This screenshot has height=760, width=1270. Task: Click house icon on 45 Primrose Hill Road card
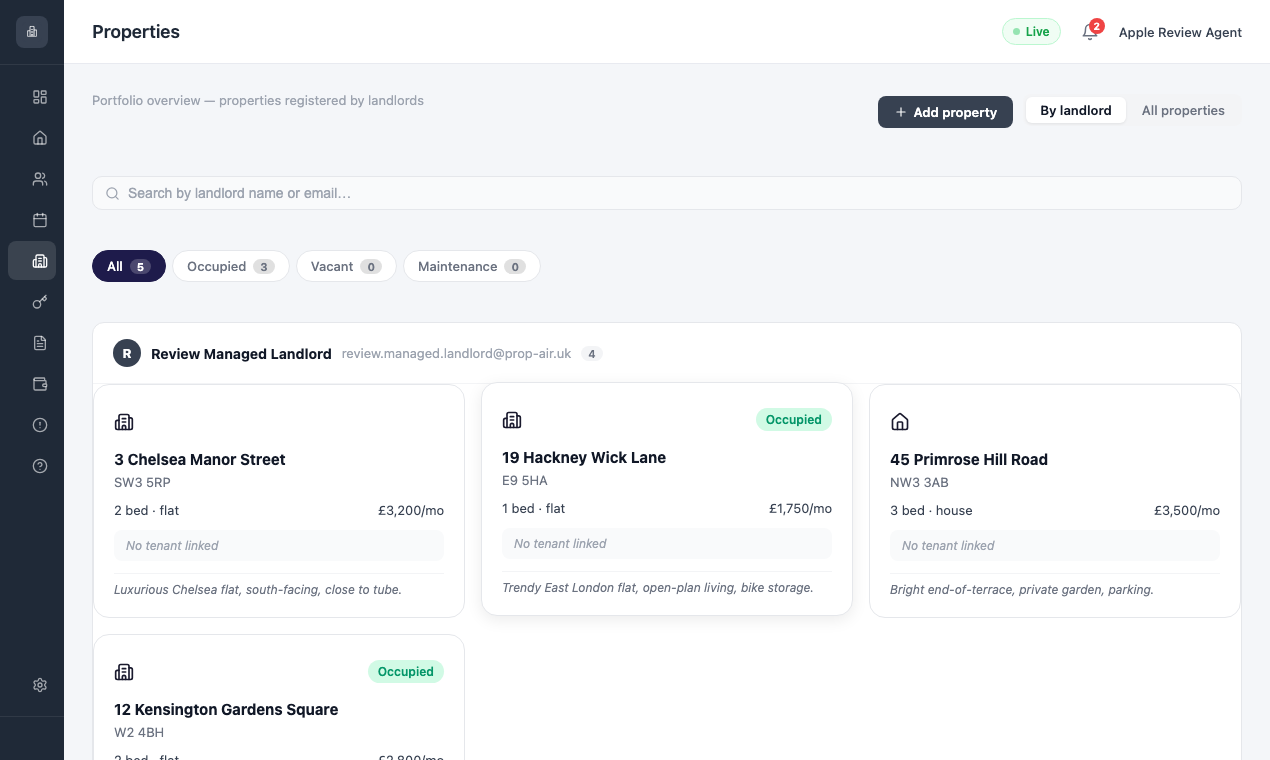click(900, 422)
